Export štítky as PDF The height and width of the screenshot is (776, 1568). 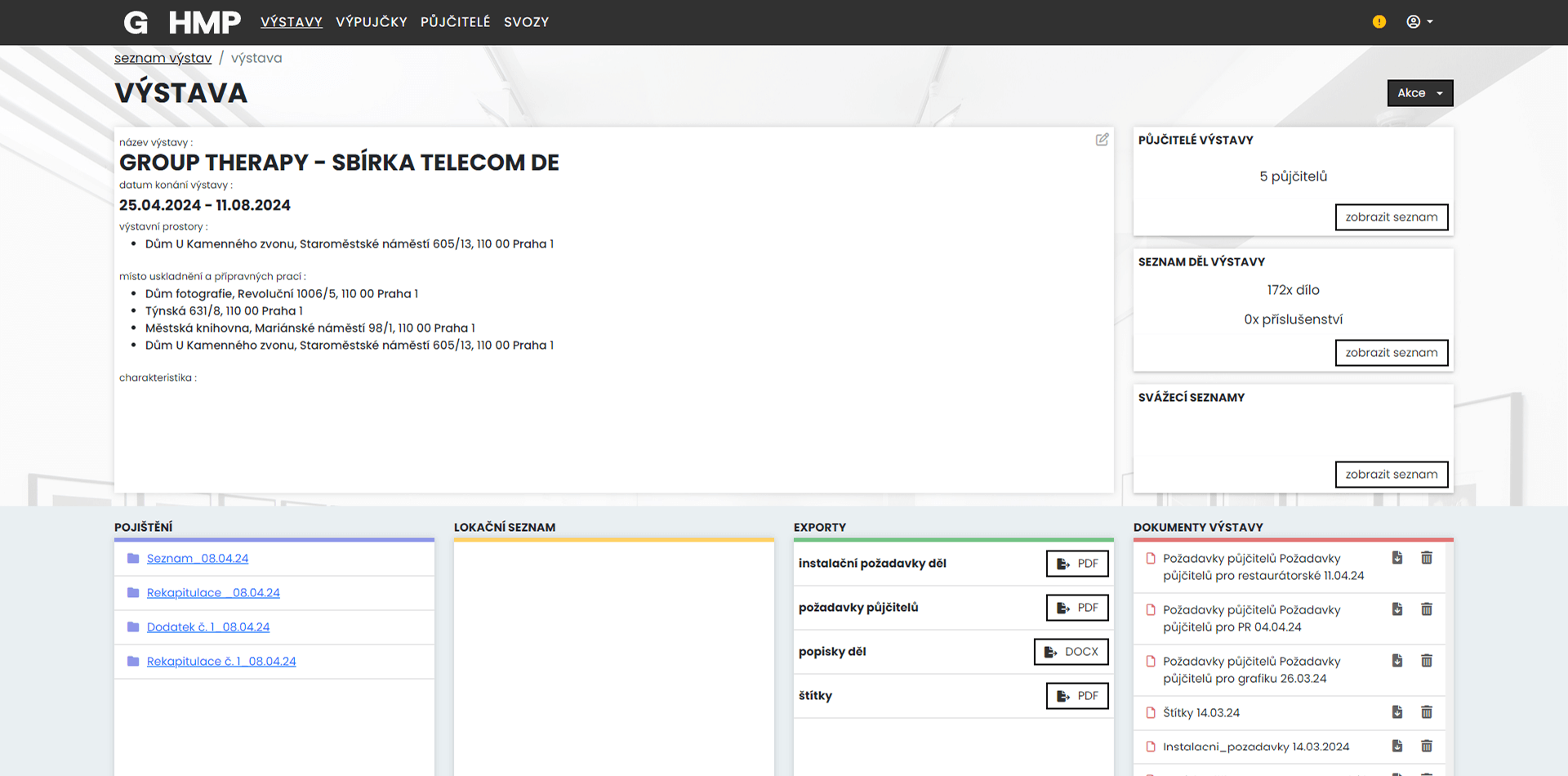pos(1076,696)
